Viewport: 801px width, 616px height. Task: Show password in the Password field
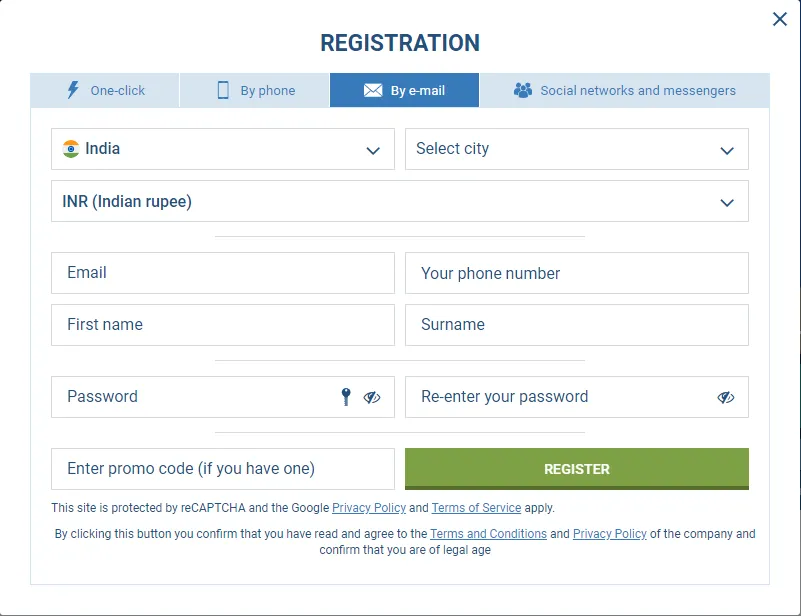(x=372, y=397)
